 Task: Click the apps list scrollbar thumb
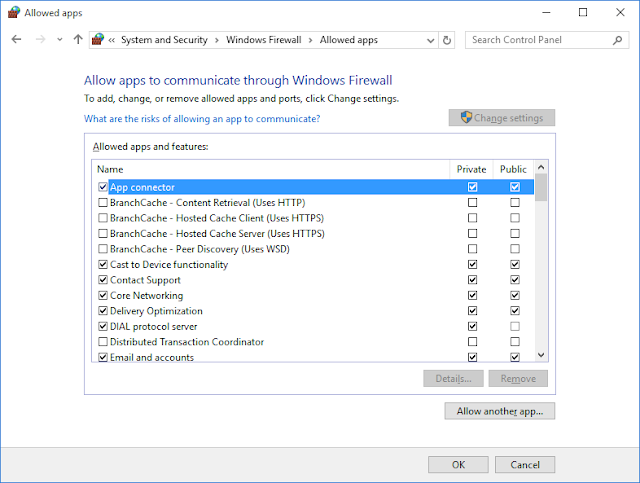pyautogui.click(x=541, y=187)
